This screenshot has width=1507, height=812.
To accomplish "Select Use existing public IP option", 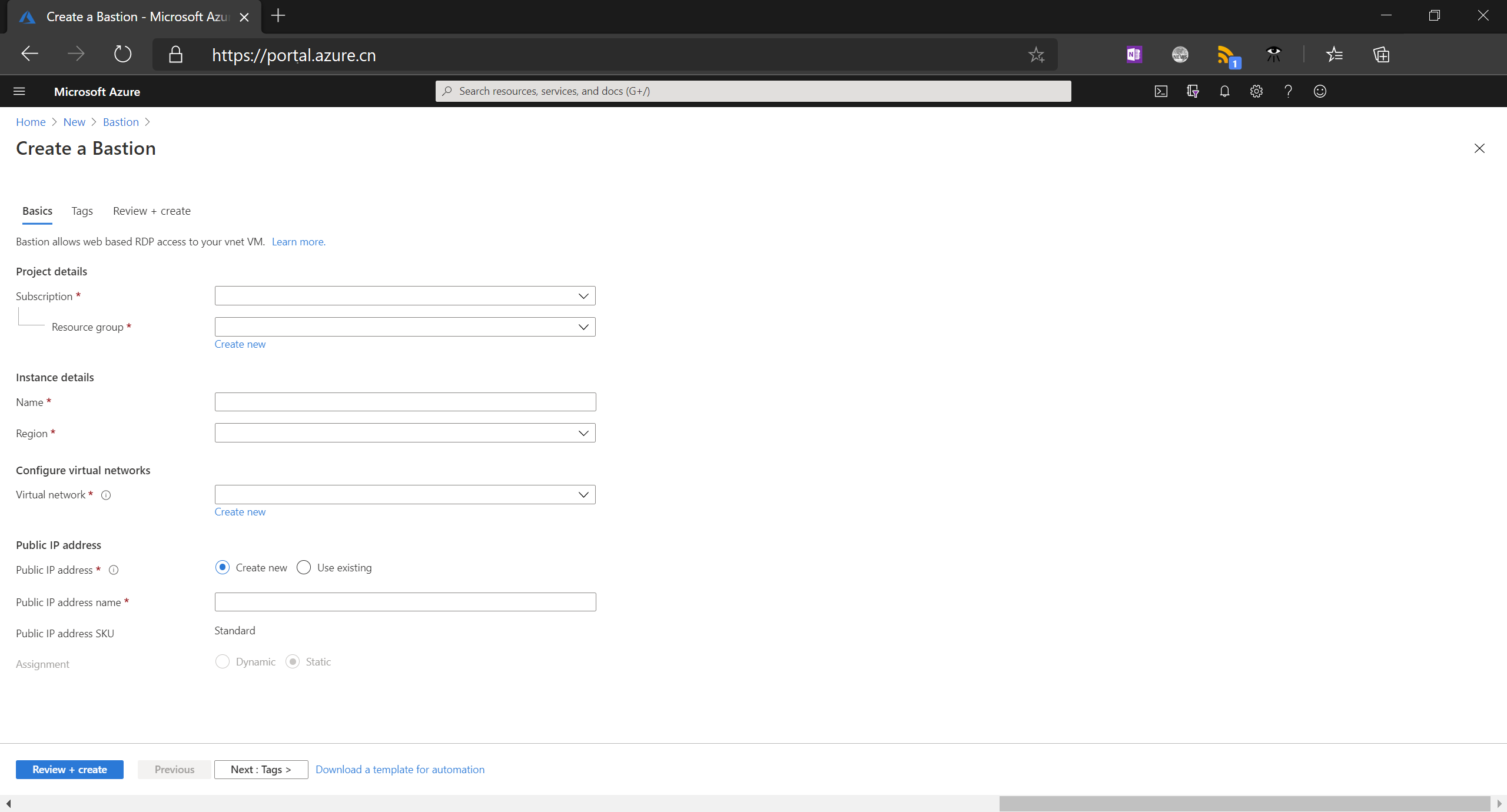I will click(304, 568).
